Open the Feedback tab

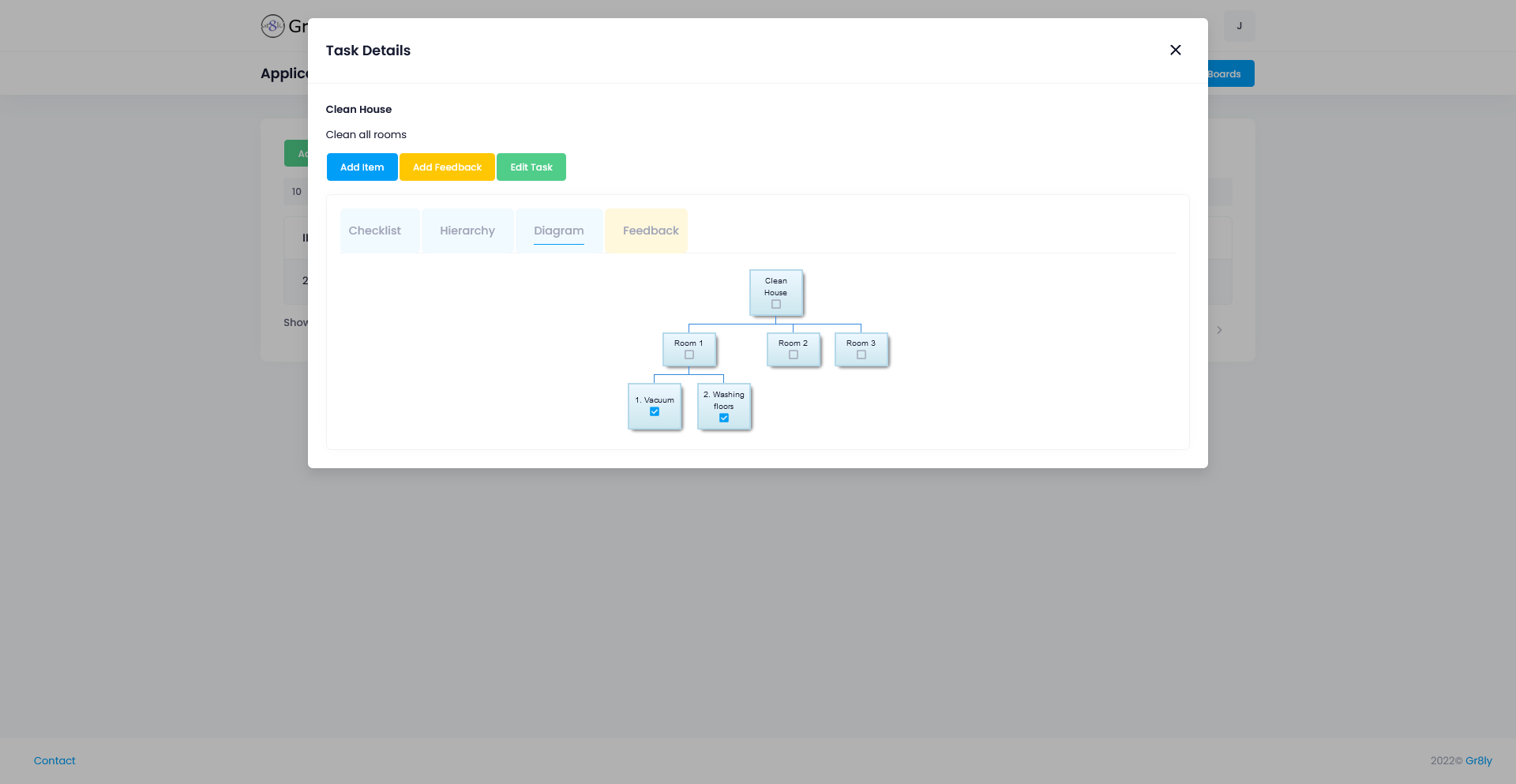click(651, 231)
